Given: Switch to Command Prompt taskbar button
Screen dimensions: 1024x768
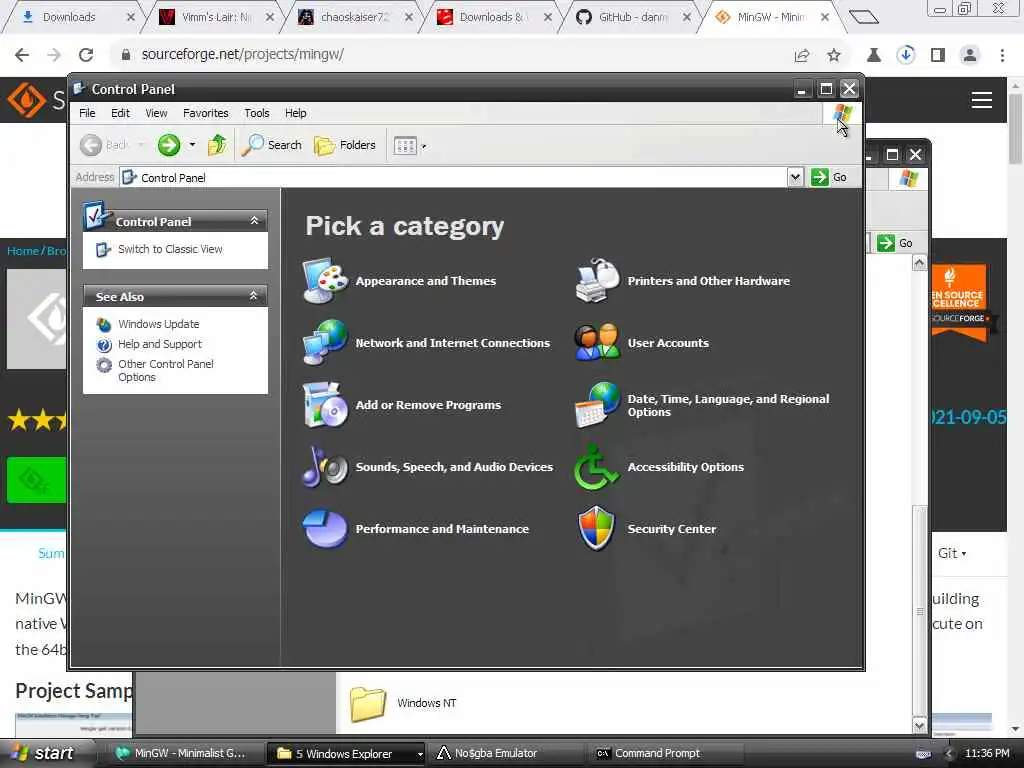Looking at the screenshot, I should tap(663, 753).
